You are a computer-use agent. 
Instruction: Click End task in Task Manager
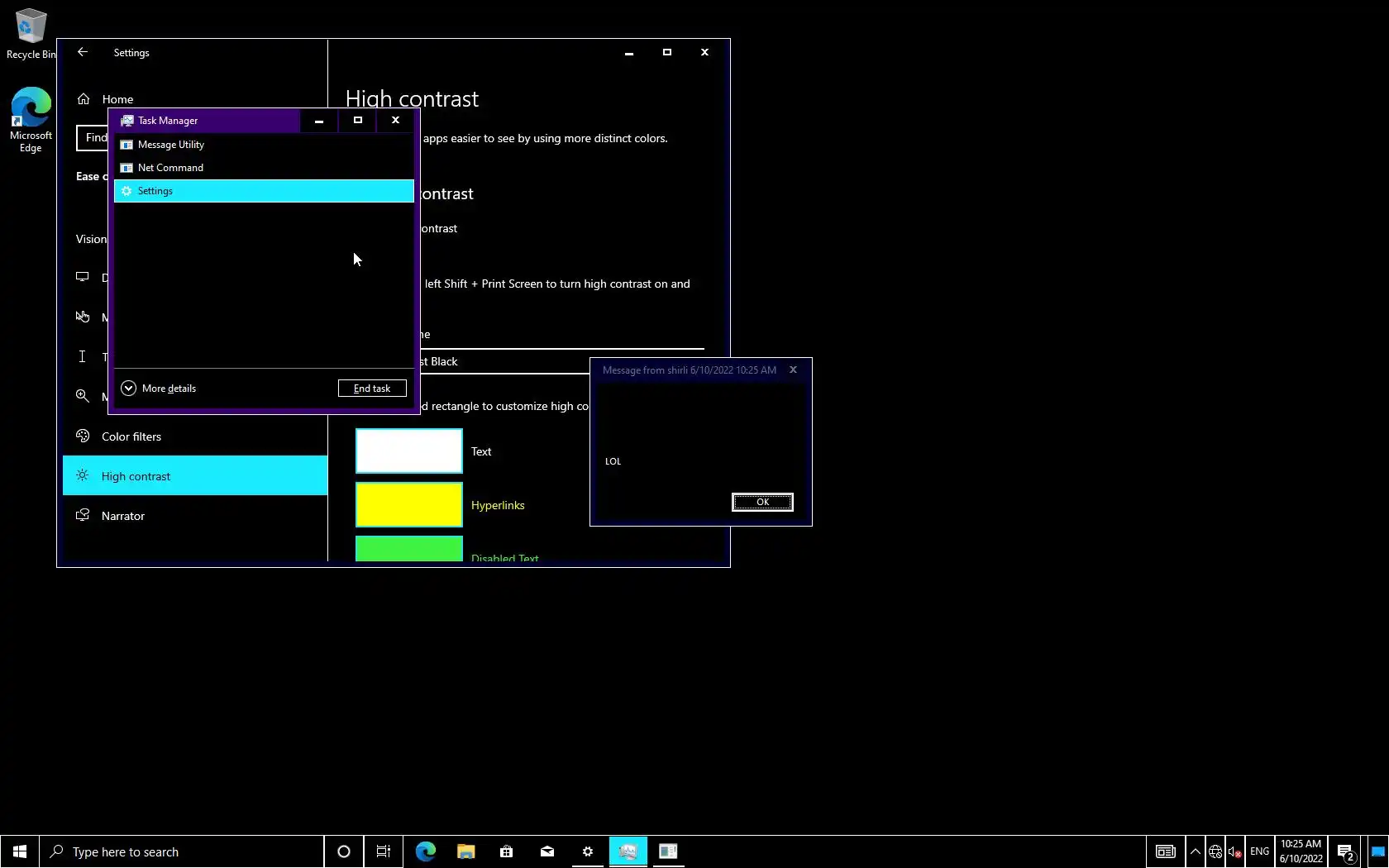[x=372, y=389]
